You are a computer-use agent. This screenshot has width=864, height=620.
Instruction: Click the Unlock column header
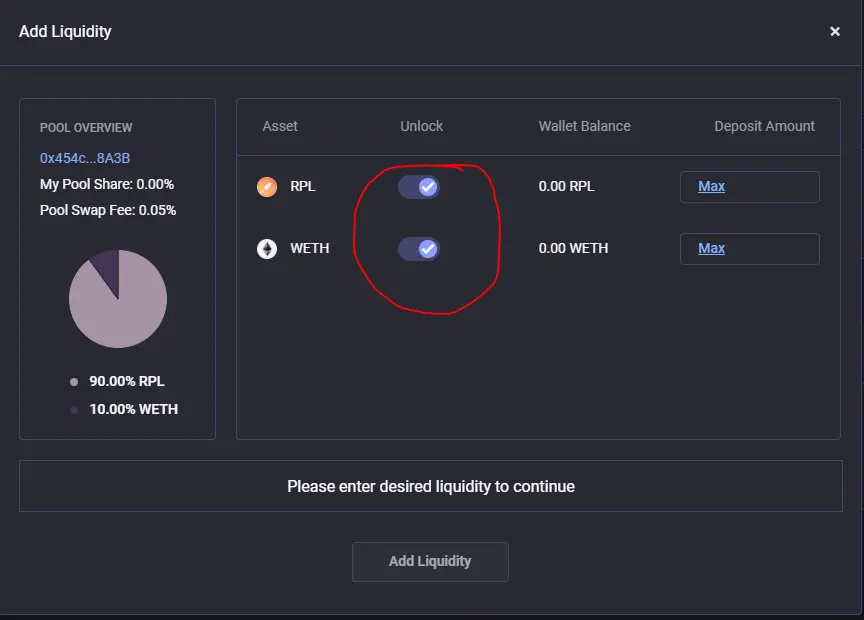pos(422,126)
